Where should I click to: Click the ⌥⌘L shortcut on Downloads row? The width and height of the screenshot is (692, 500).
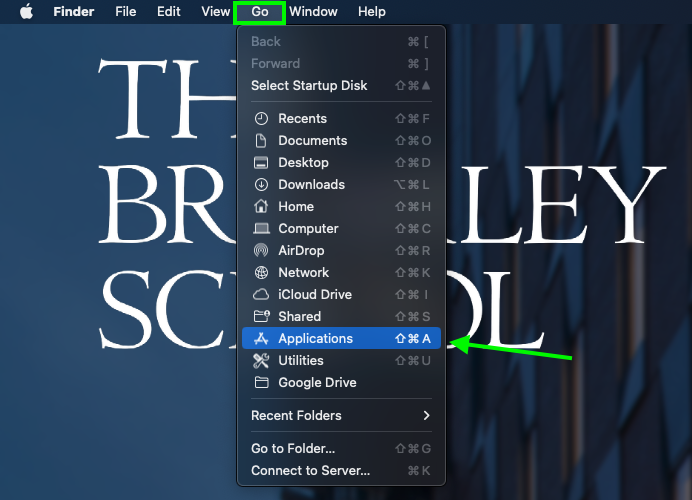click(412, 184)
